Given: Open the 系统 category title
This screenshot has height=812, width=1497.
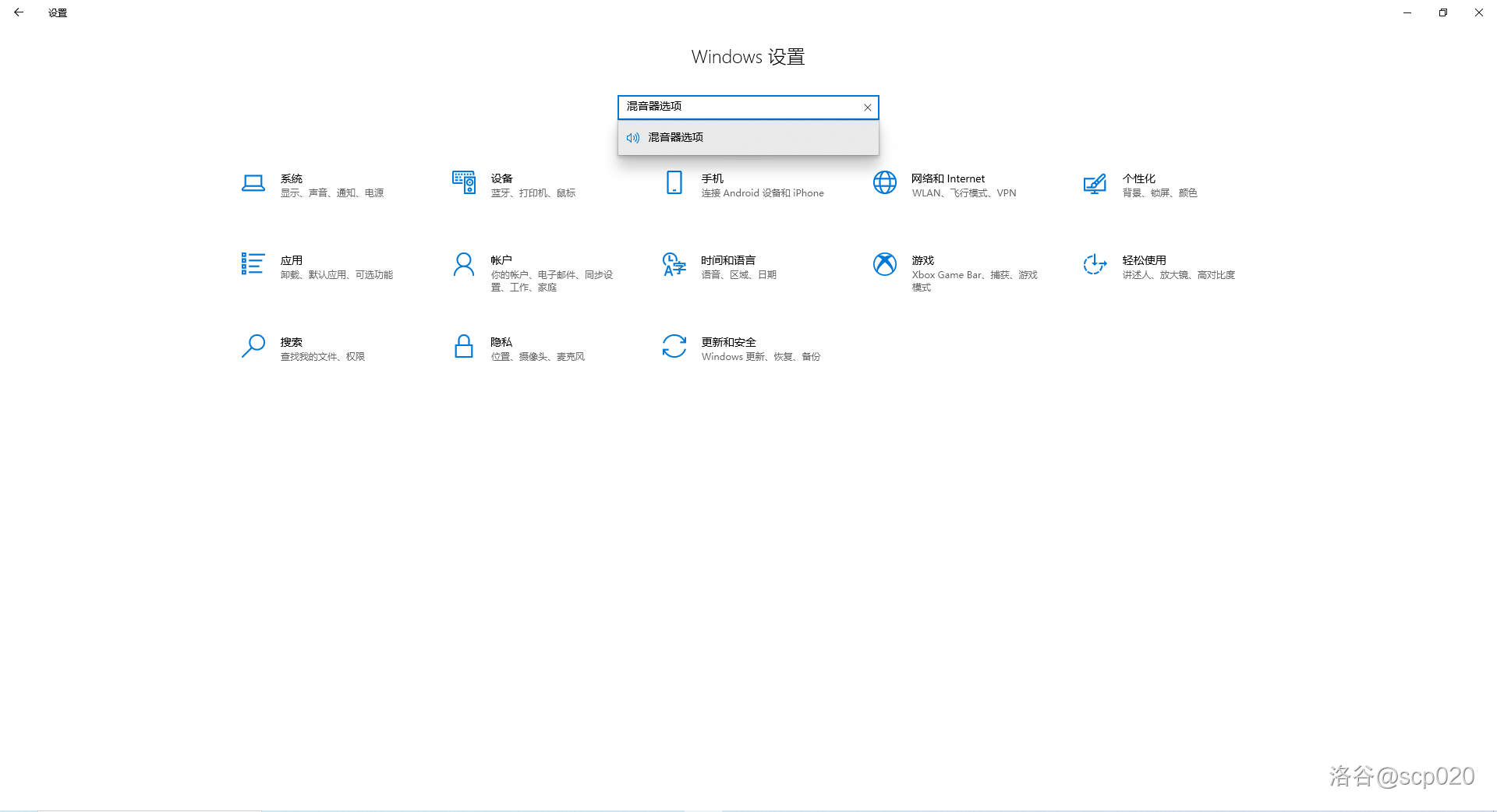Looking at the screenshot, I should click(x=292, y=178).
